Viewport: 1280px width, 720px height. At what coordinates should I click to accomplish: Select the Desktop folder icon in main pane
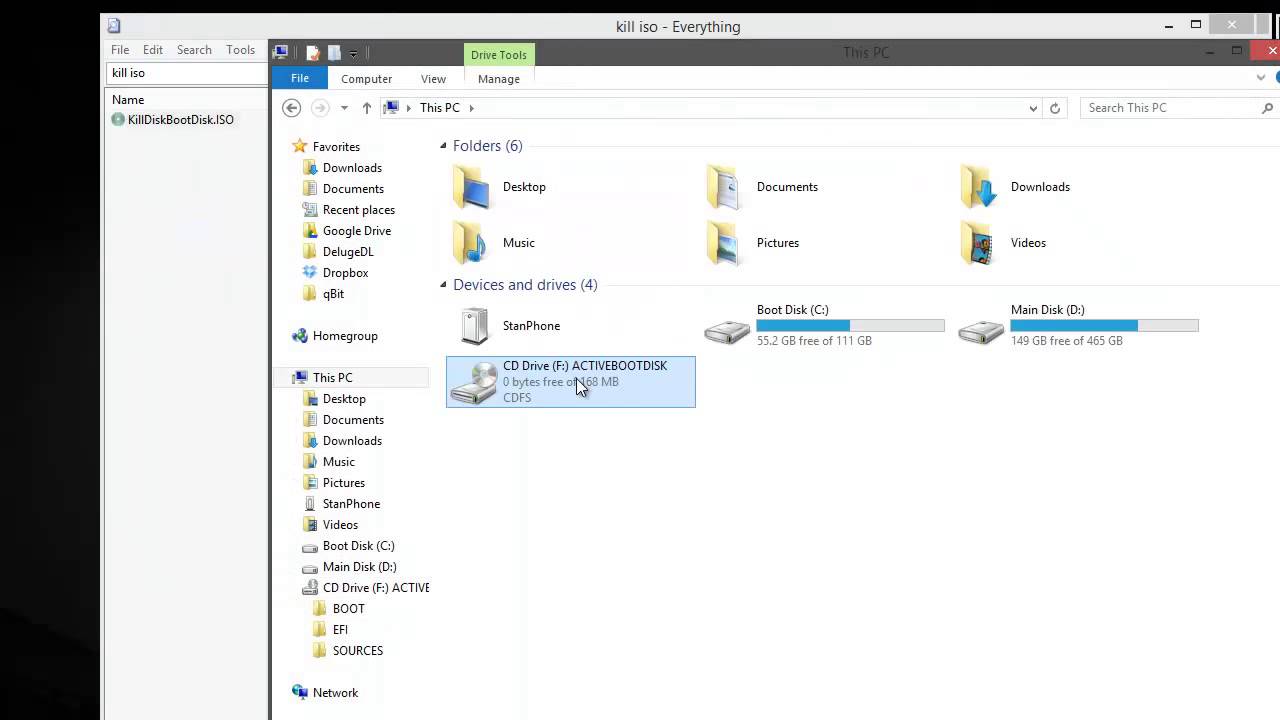[x=472, y=187]
